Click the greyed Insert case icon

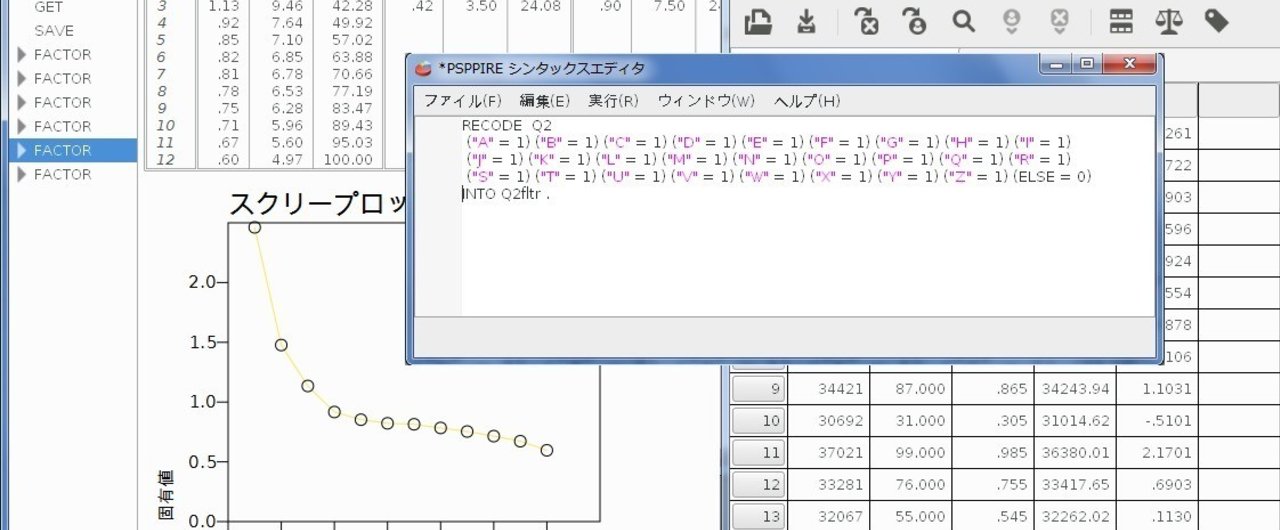click(1012, 21)
